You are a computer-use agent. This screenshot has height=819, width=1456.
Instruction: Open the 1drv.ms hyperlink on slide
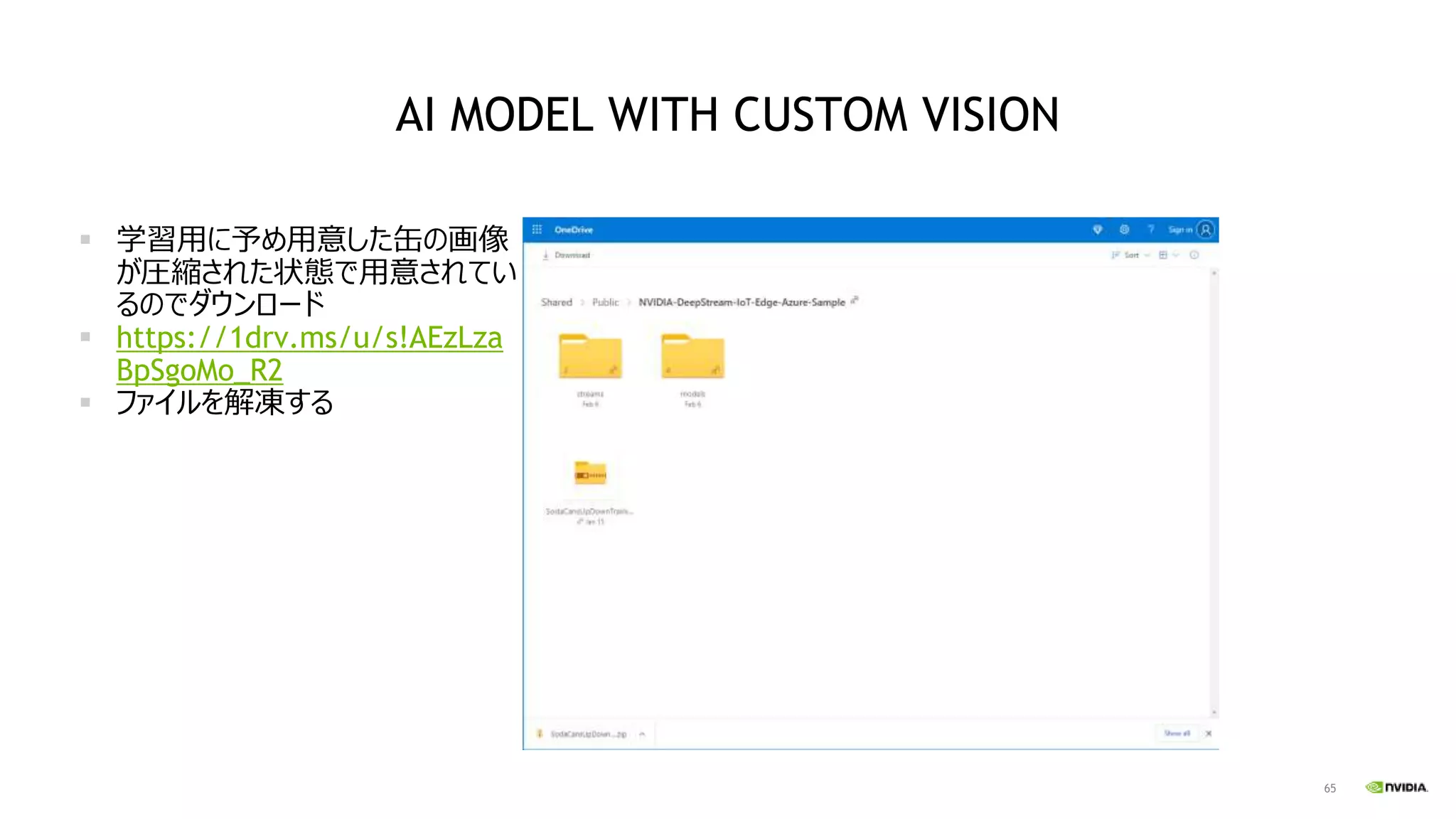point(309,353)
